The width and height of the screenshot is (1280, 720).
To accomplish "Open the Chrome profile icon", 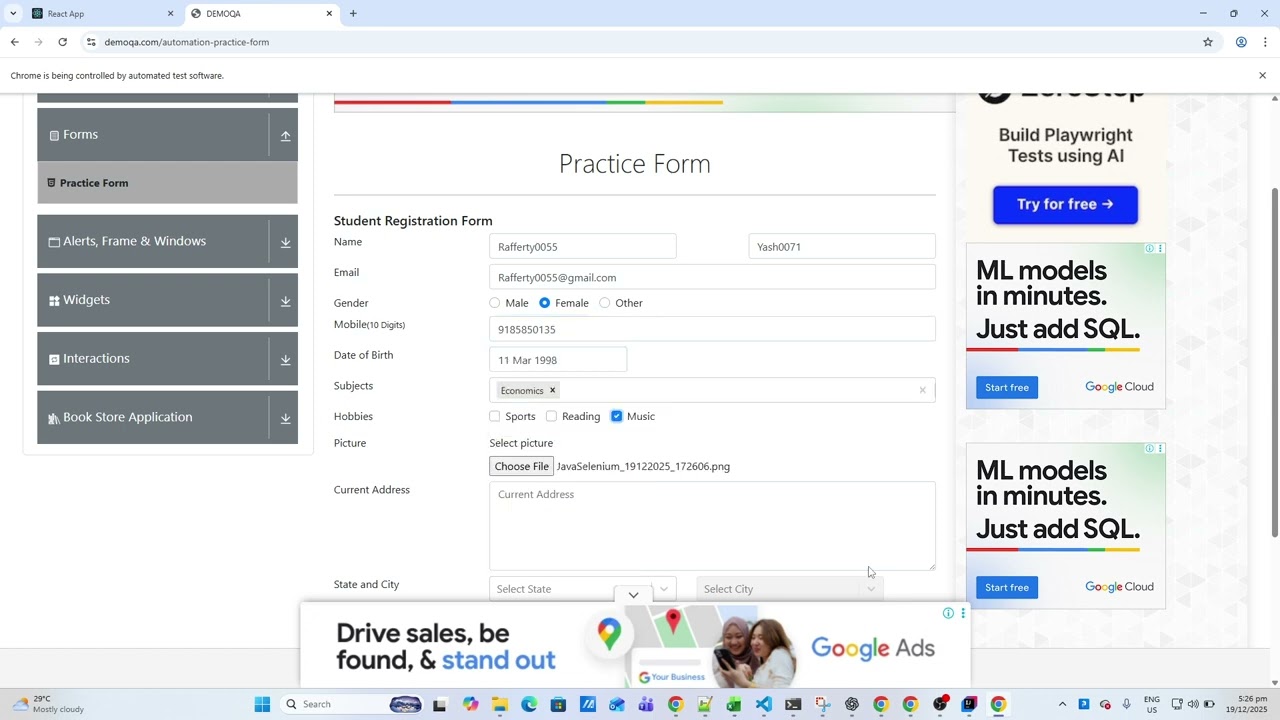I will point(1241,42).
